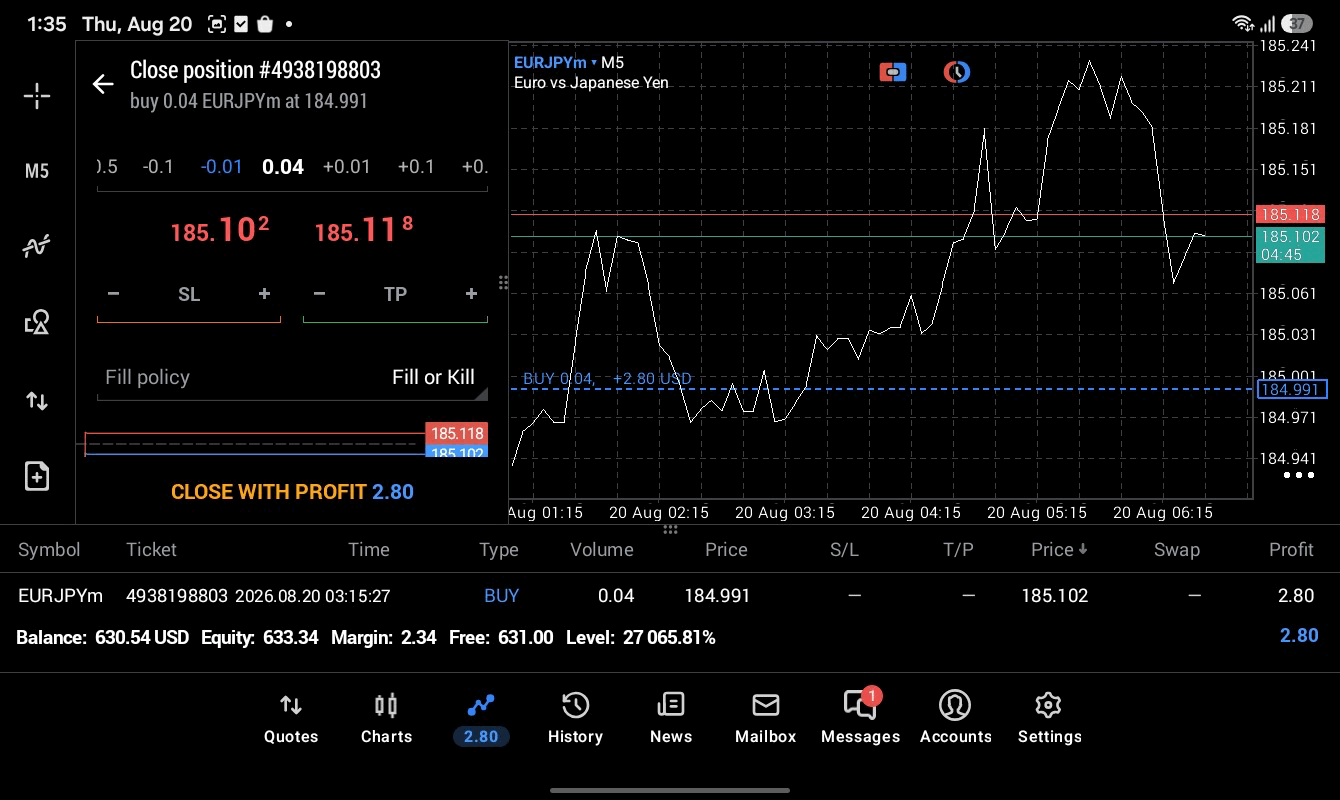
Task: Open objects shapes icon in sidebar
Action: click(37, 322)
